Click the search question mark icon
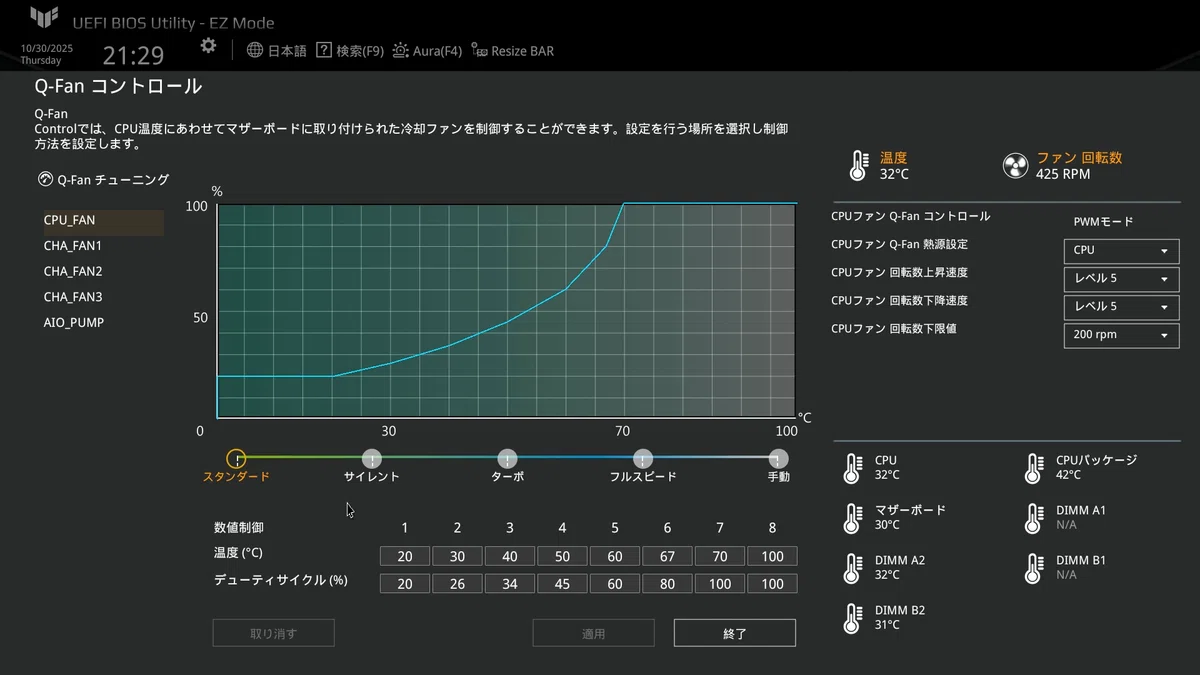The height and width of the screenshot is (675, 1200). click(324, 50)
